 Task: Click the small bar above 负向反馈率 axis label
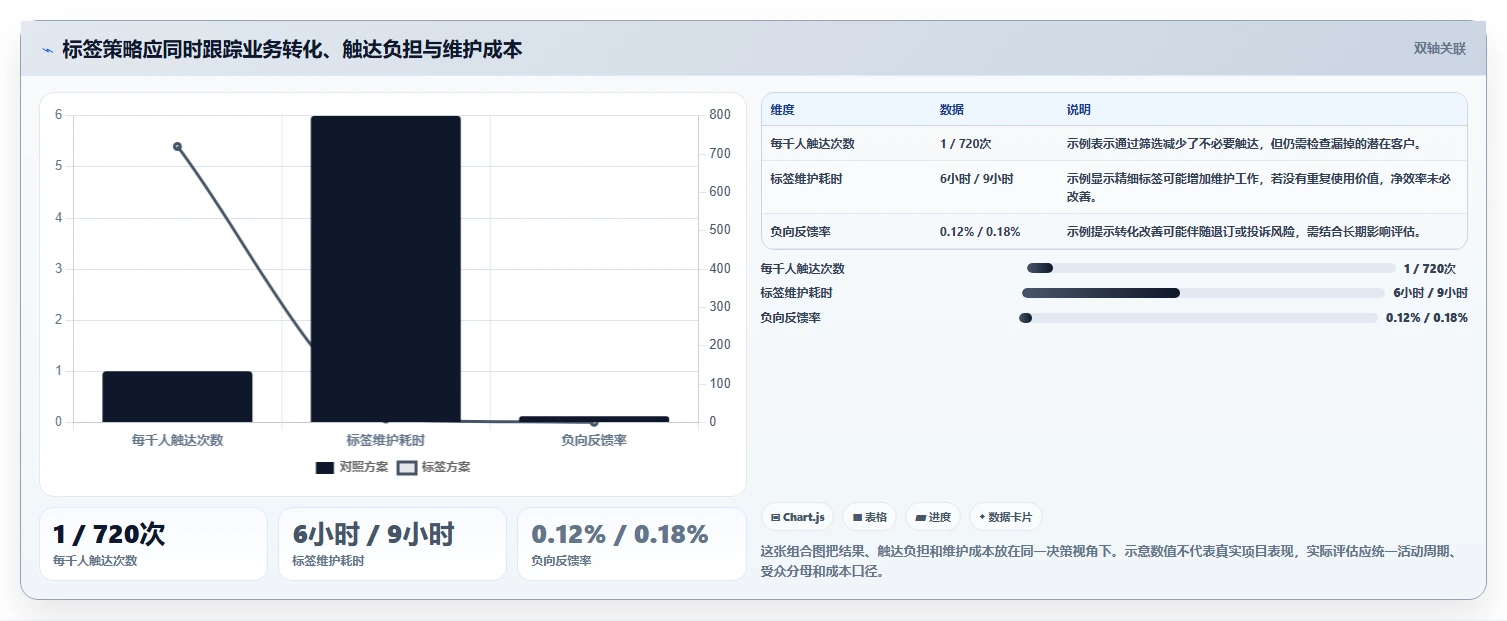coord(594,419)
